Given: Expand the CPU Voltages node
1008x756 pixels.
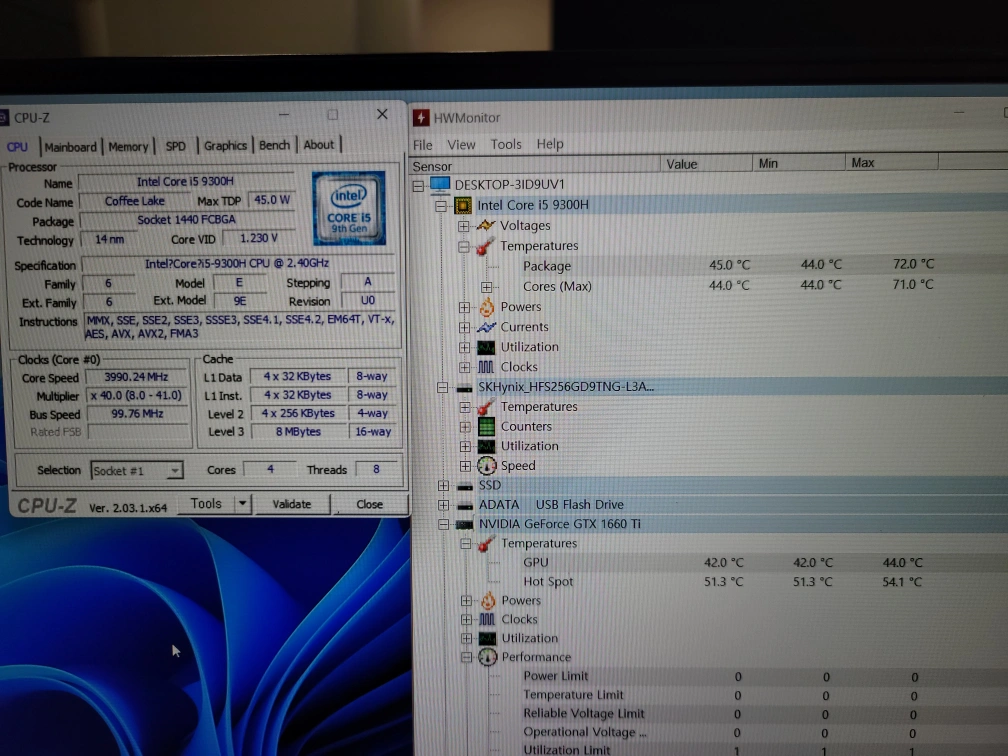Looking at the screenshot, I should (x=464, y=226).
